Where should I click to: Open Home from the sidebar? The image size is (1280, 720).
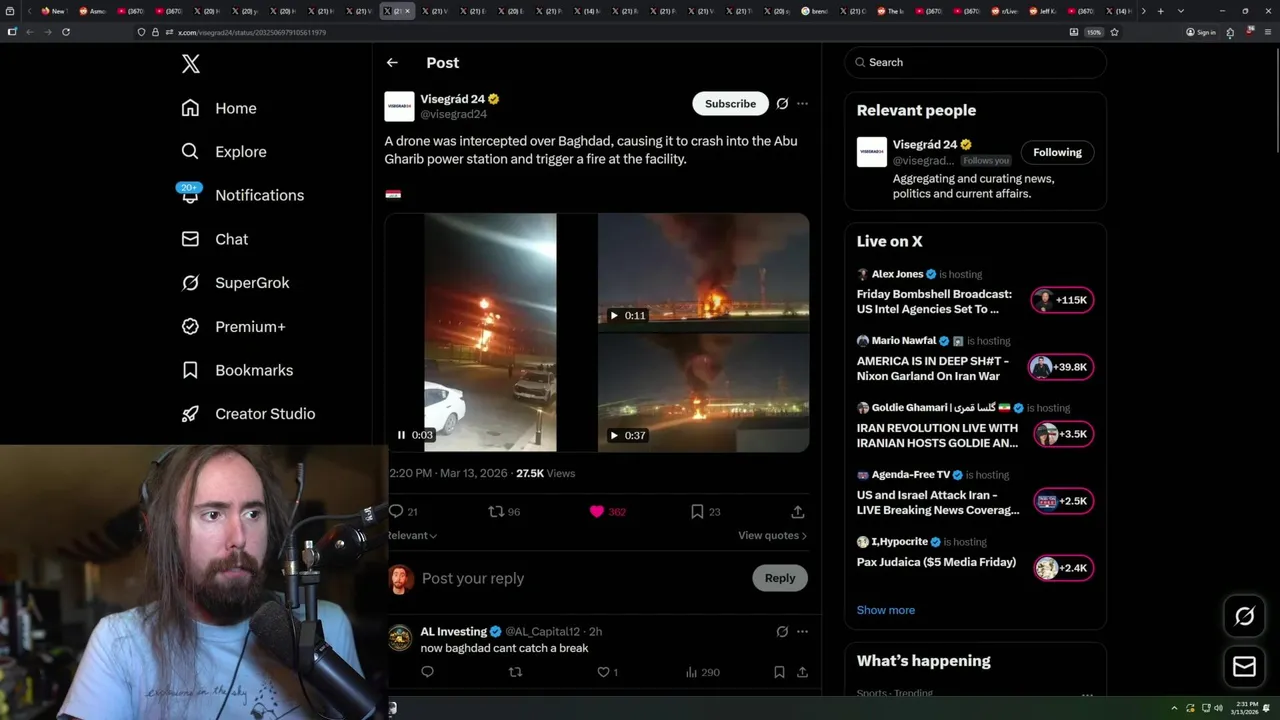click(219, 108)
